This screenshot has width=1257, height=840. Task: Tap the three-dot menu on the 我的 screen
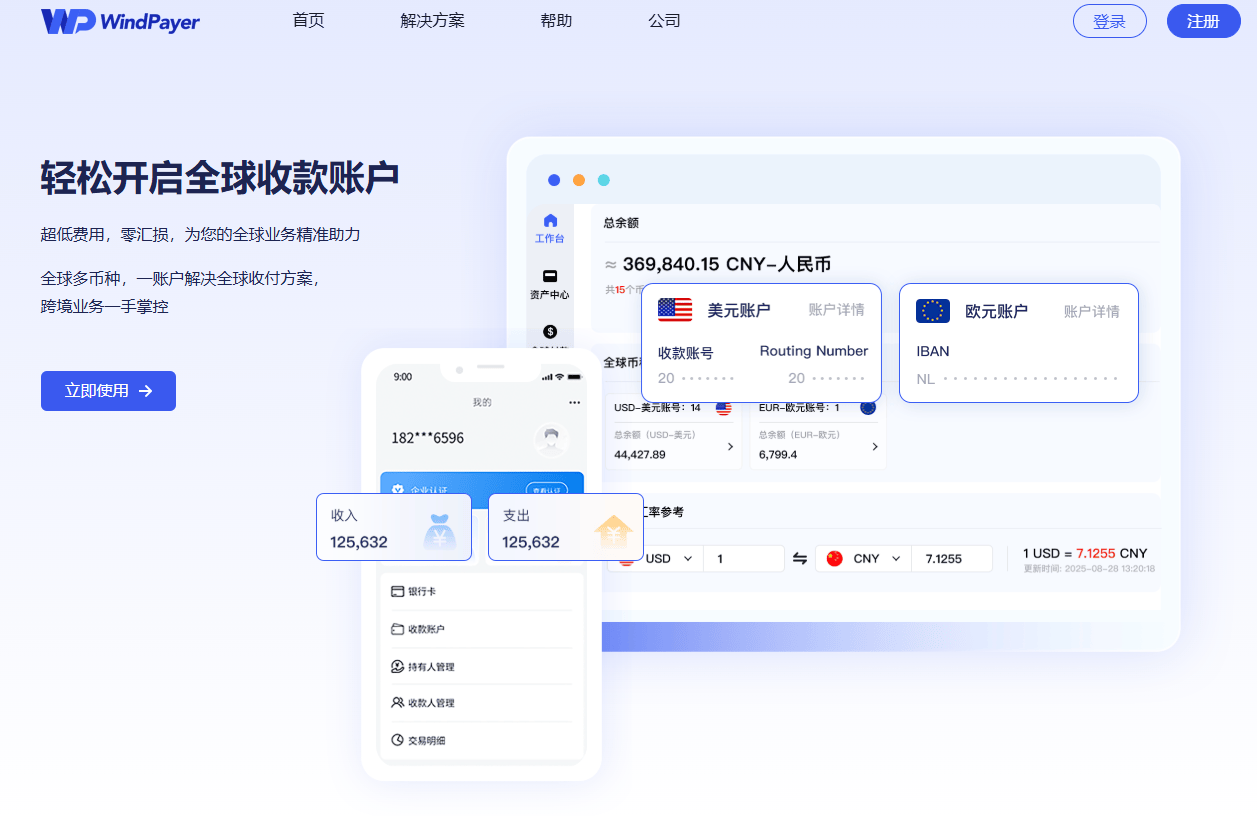[574, 401]
